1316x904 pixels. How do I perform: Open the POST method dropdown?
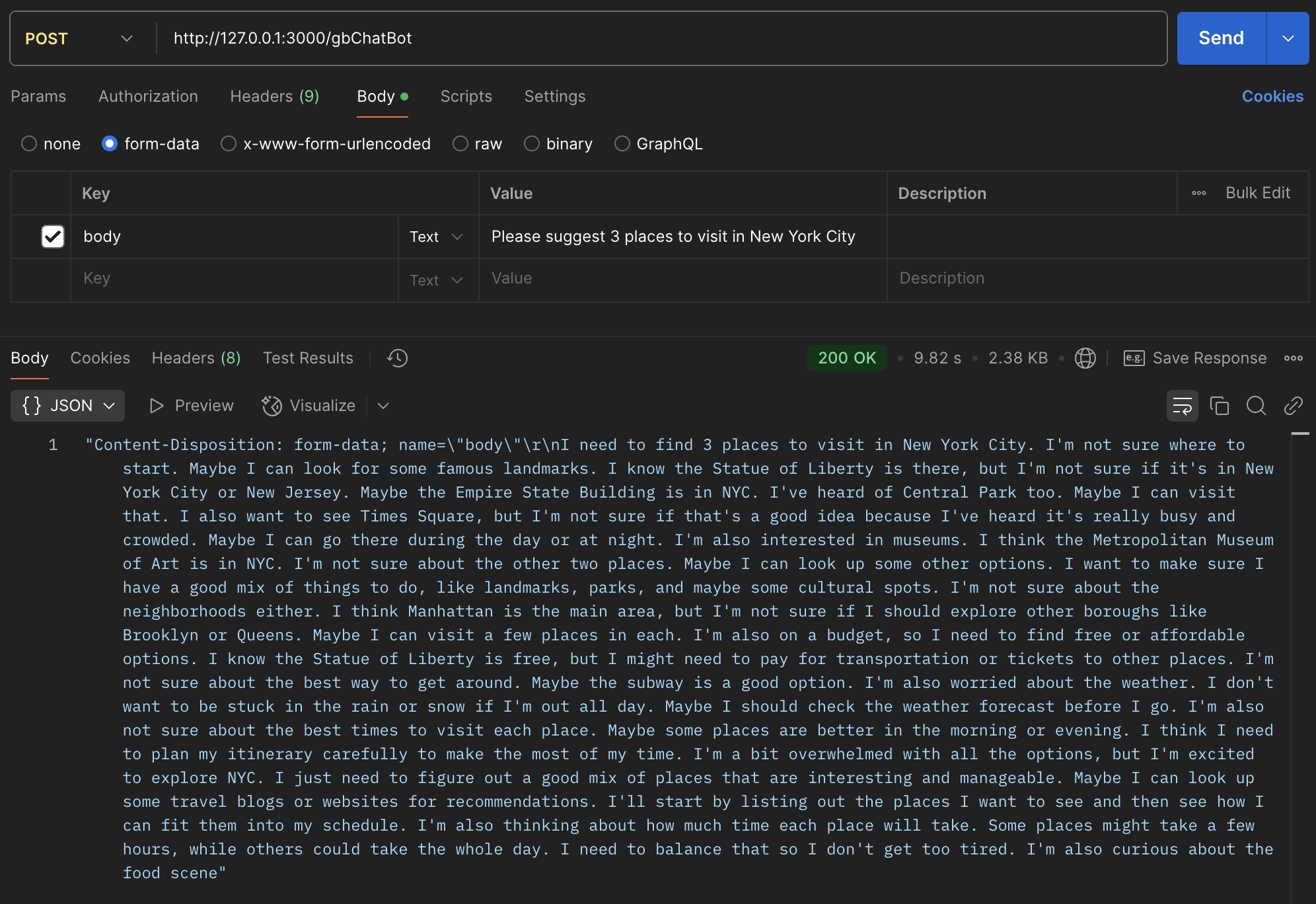tap(79, 38)
